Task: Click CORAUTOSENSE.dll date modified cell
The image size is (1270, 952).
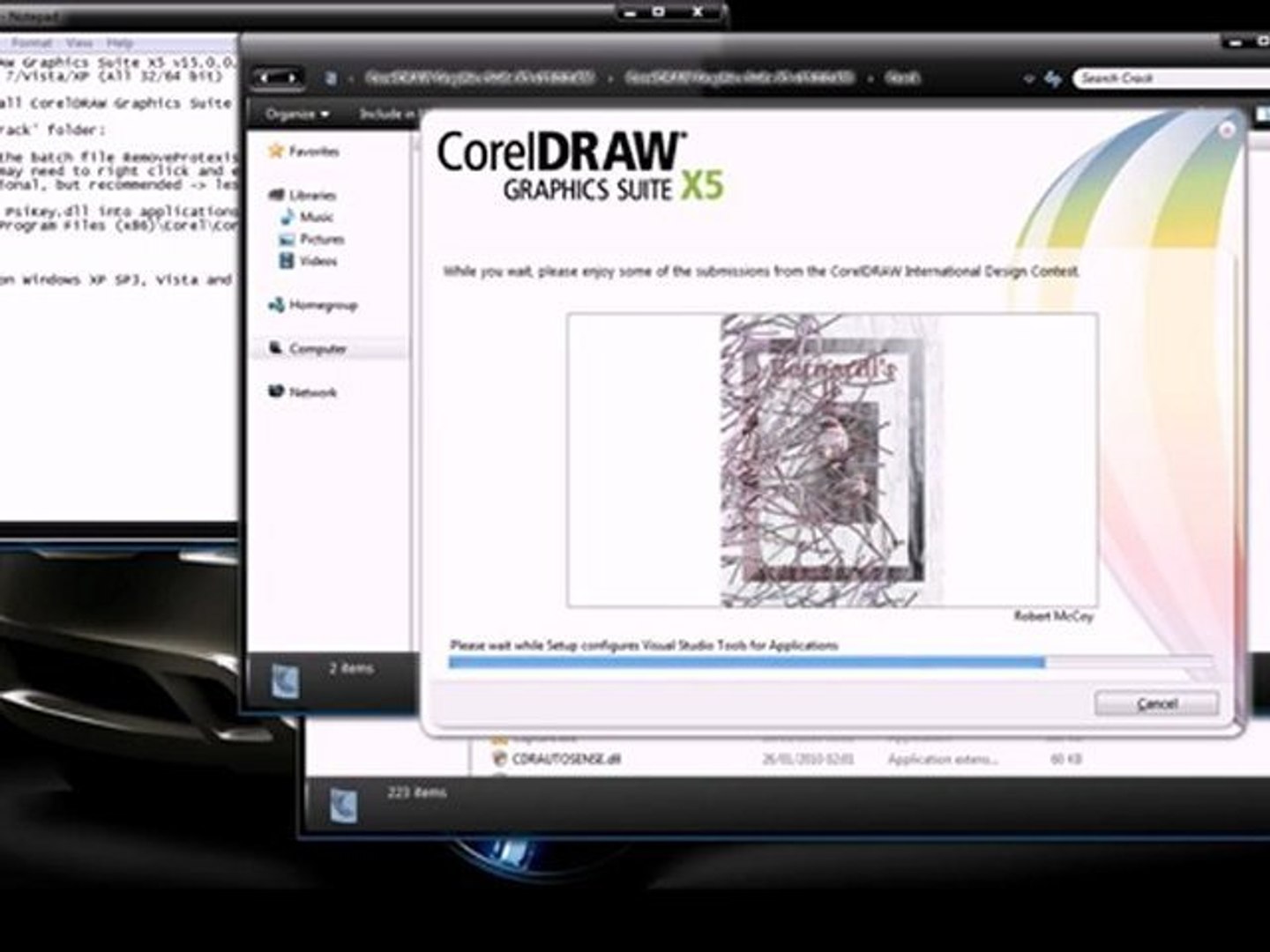Action: (x=808, y=759)
